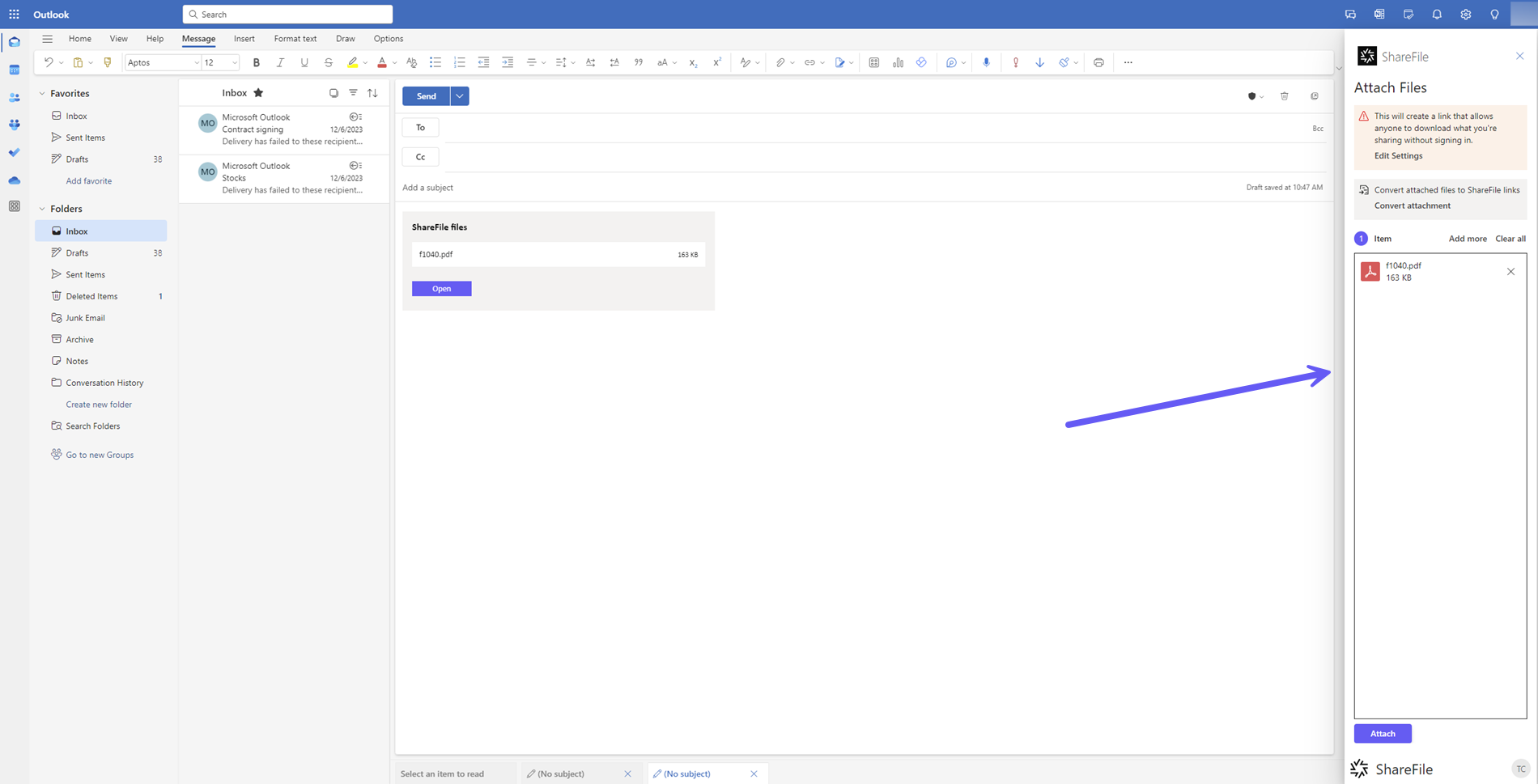Click Add more in ShareFile panel

click(1468, 239)
